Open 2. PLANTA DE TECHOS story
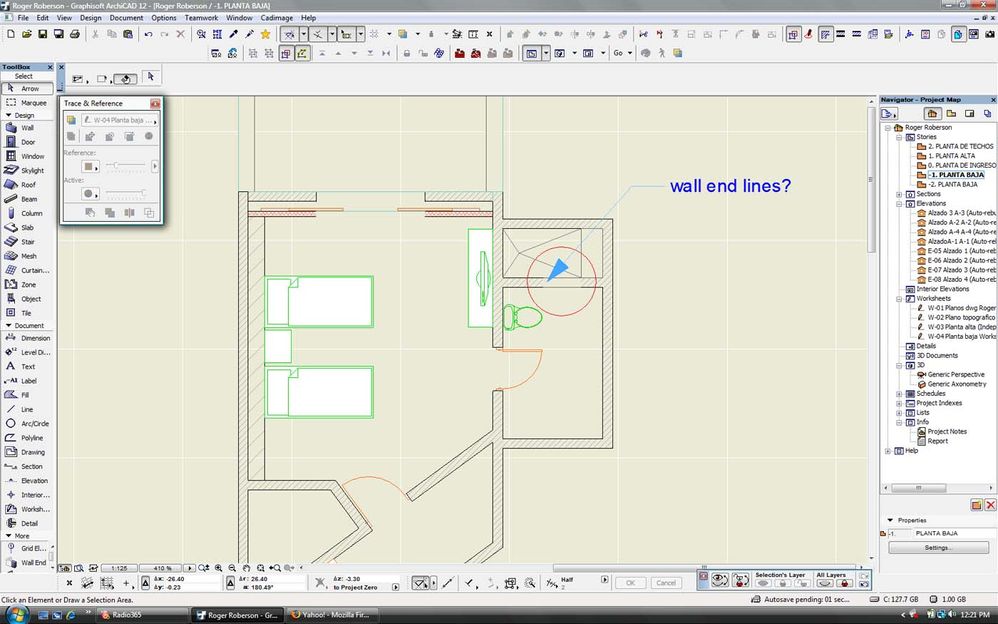Screen dimensions: 998x624 pyautogui.click(x=960, y=147)
